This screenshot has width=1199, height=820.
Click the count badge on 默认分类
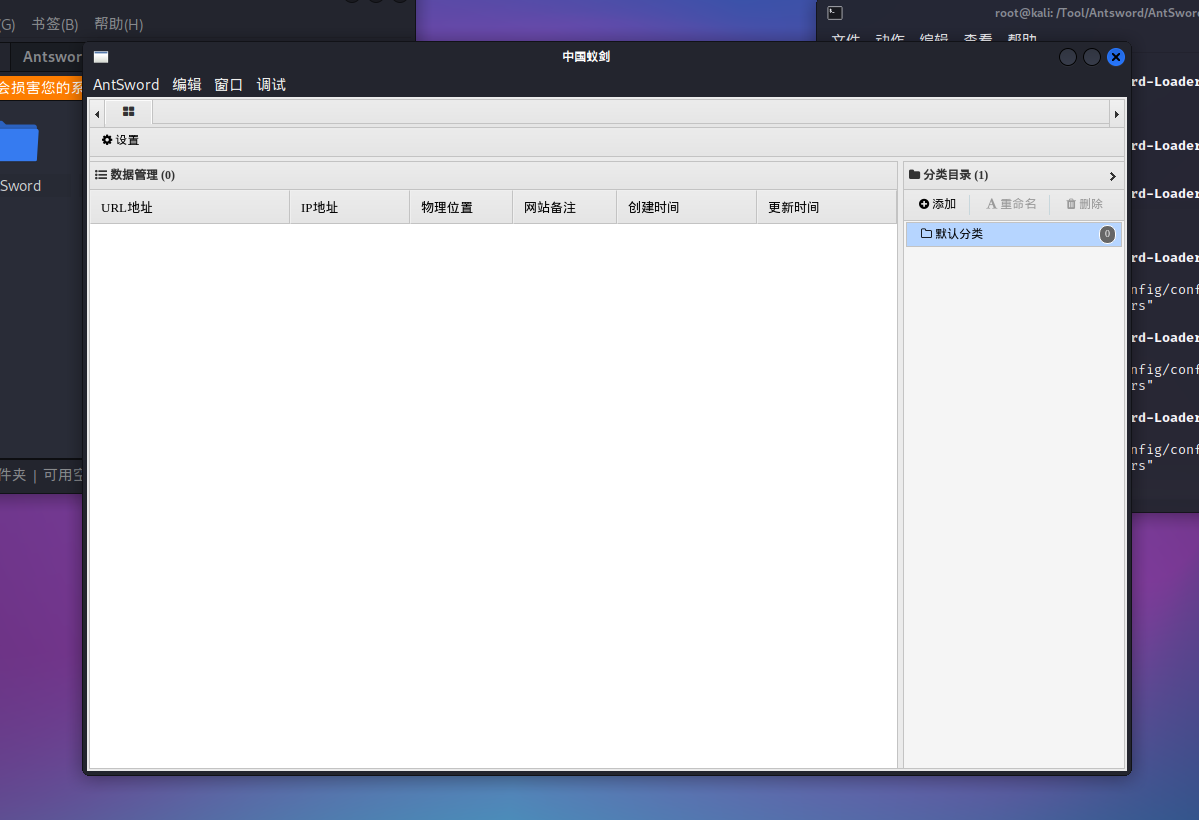click(1106, 234)
